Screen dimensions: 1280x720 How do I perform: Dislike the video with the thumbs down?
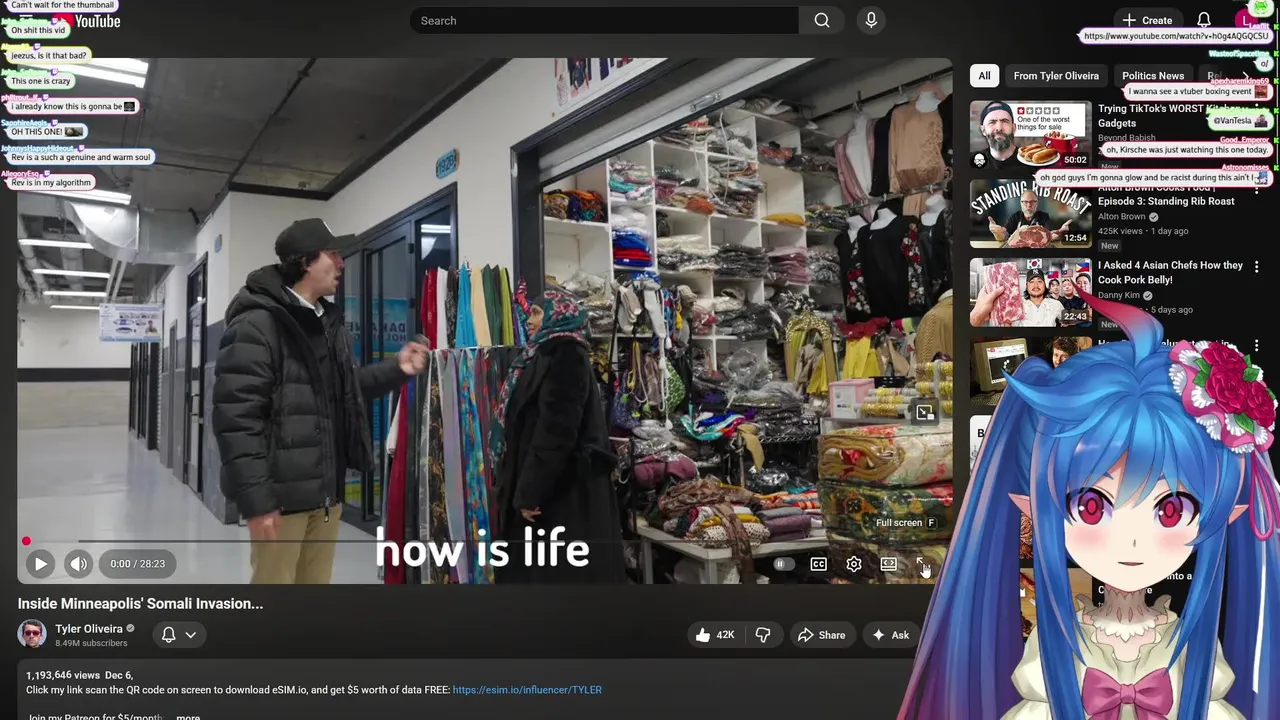(763, 635)
